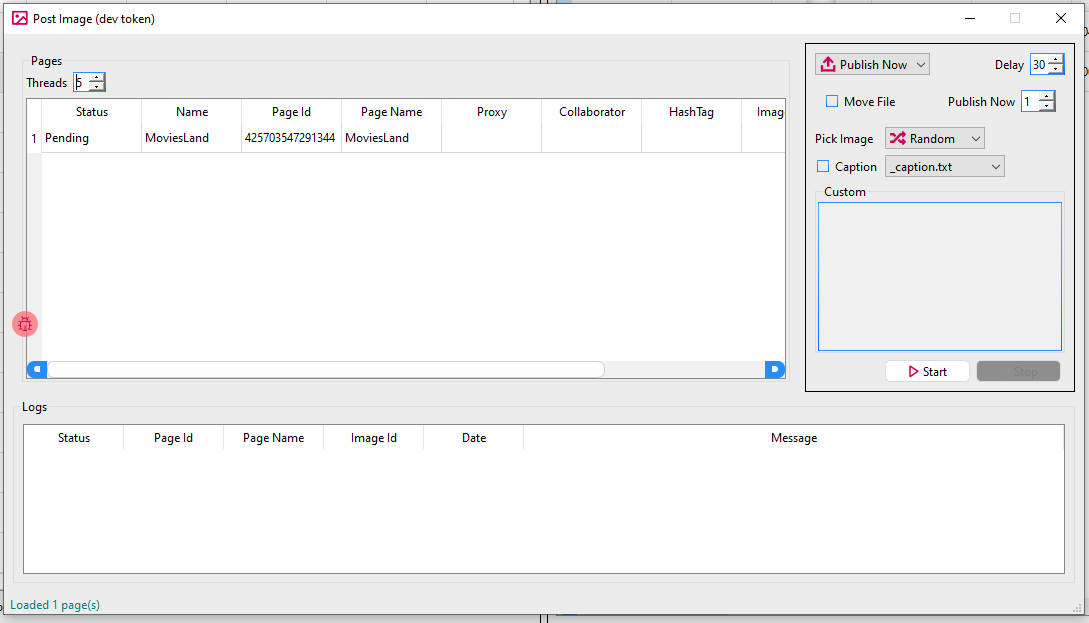Click inside the Custom text area

939,276
